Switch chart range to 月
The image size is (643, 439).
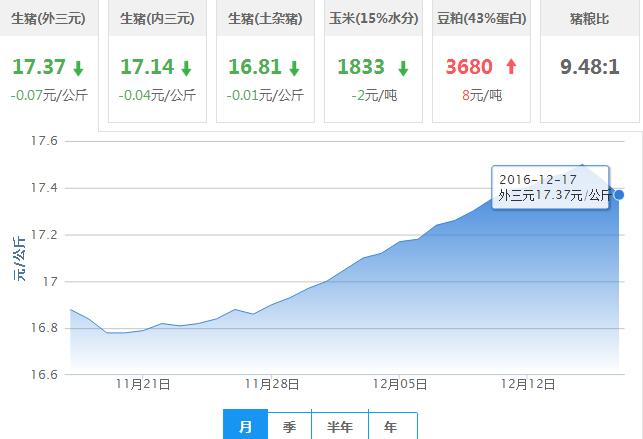point(245,425)
